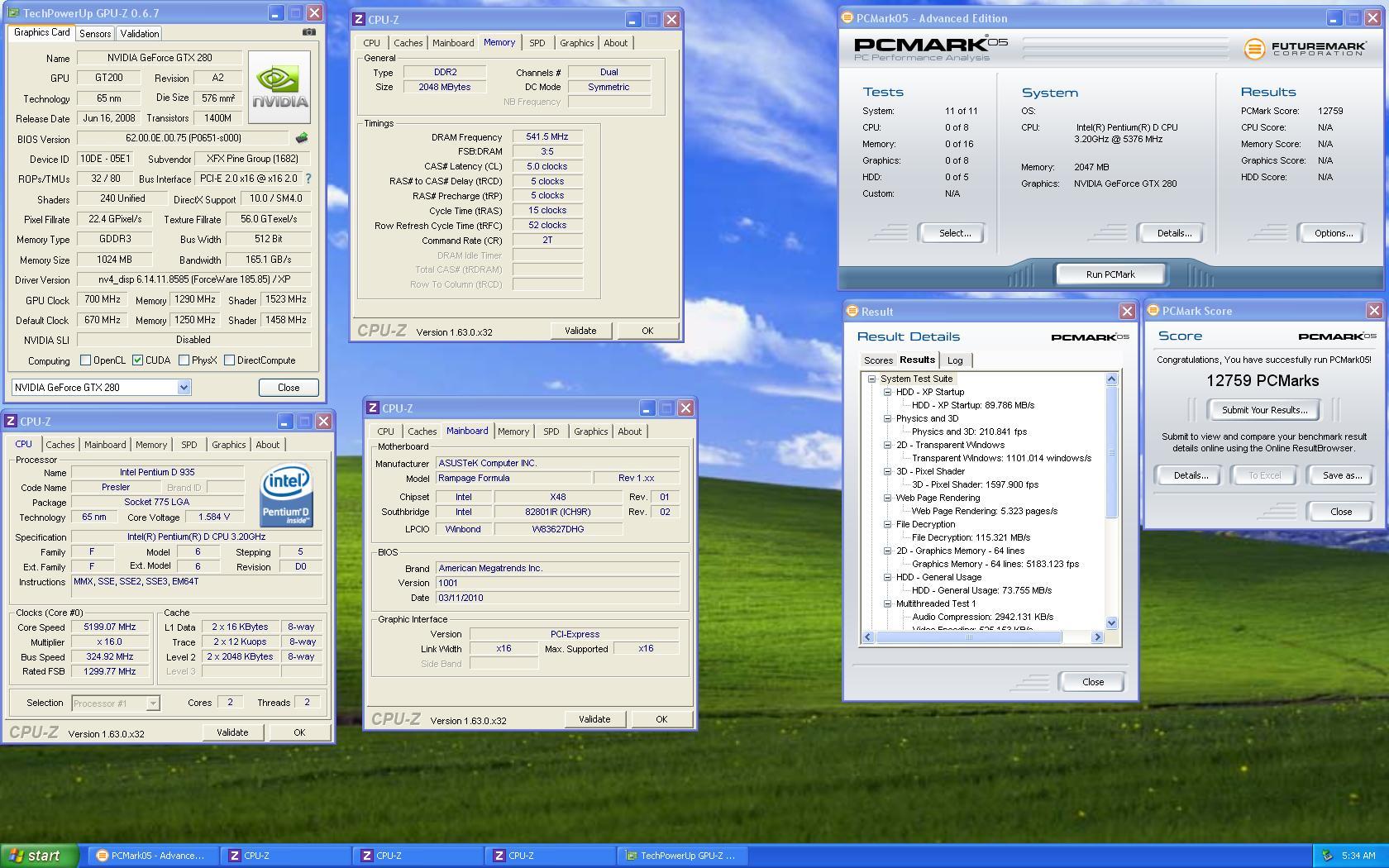Open the Mainboard tab in CPU-Z CPU window
1389x868 pixels.
[x=105, y=445]
